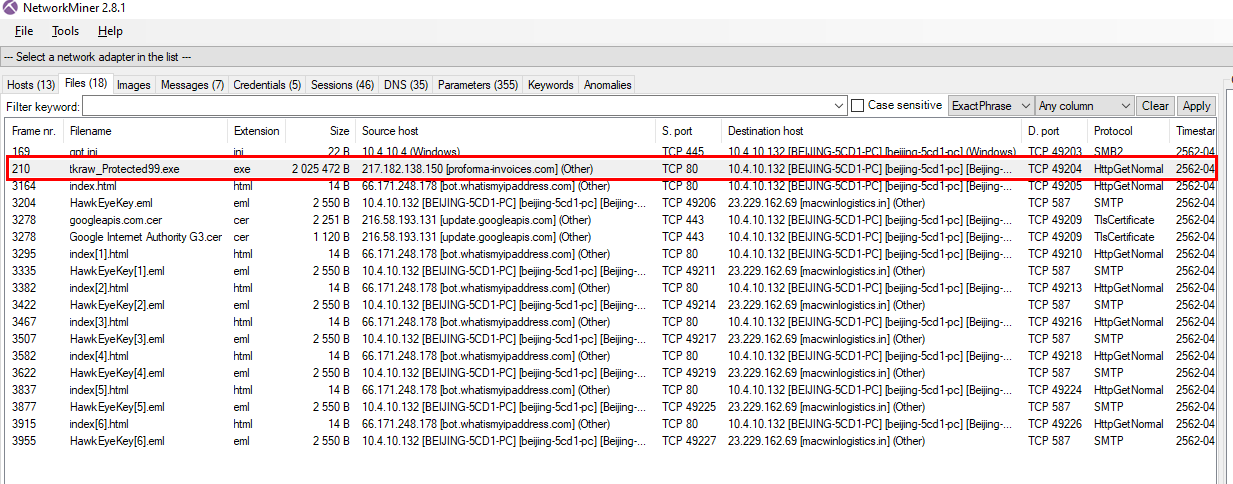Open the Anomalies tab
The height and width of the screenshot is (484, 1233).
[607, 85]
